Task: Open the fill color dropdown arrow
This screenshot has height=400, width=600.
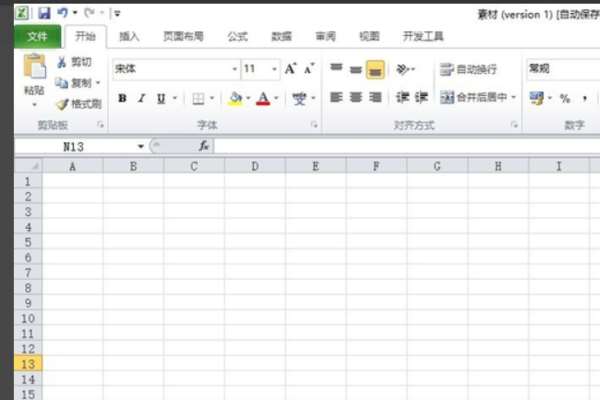Action: (248, 98)
